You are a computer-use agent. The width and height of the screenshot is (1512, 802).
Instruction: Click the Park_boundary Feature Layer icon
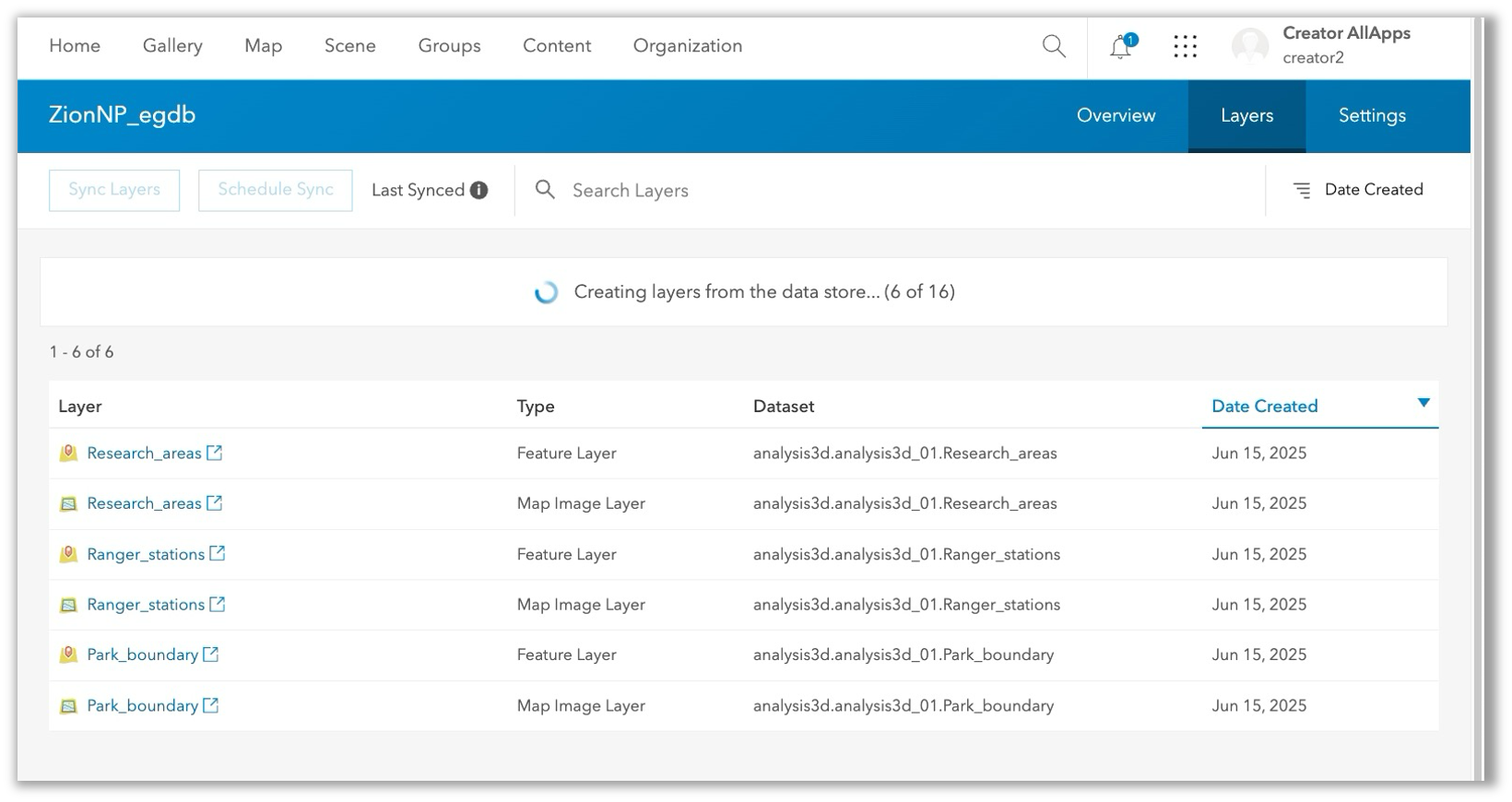(68, 655)
